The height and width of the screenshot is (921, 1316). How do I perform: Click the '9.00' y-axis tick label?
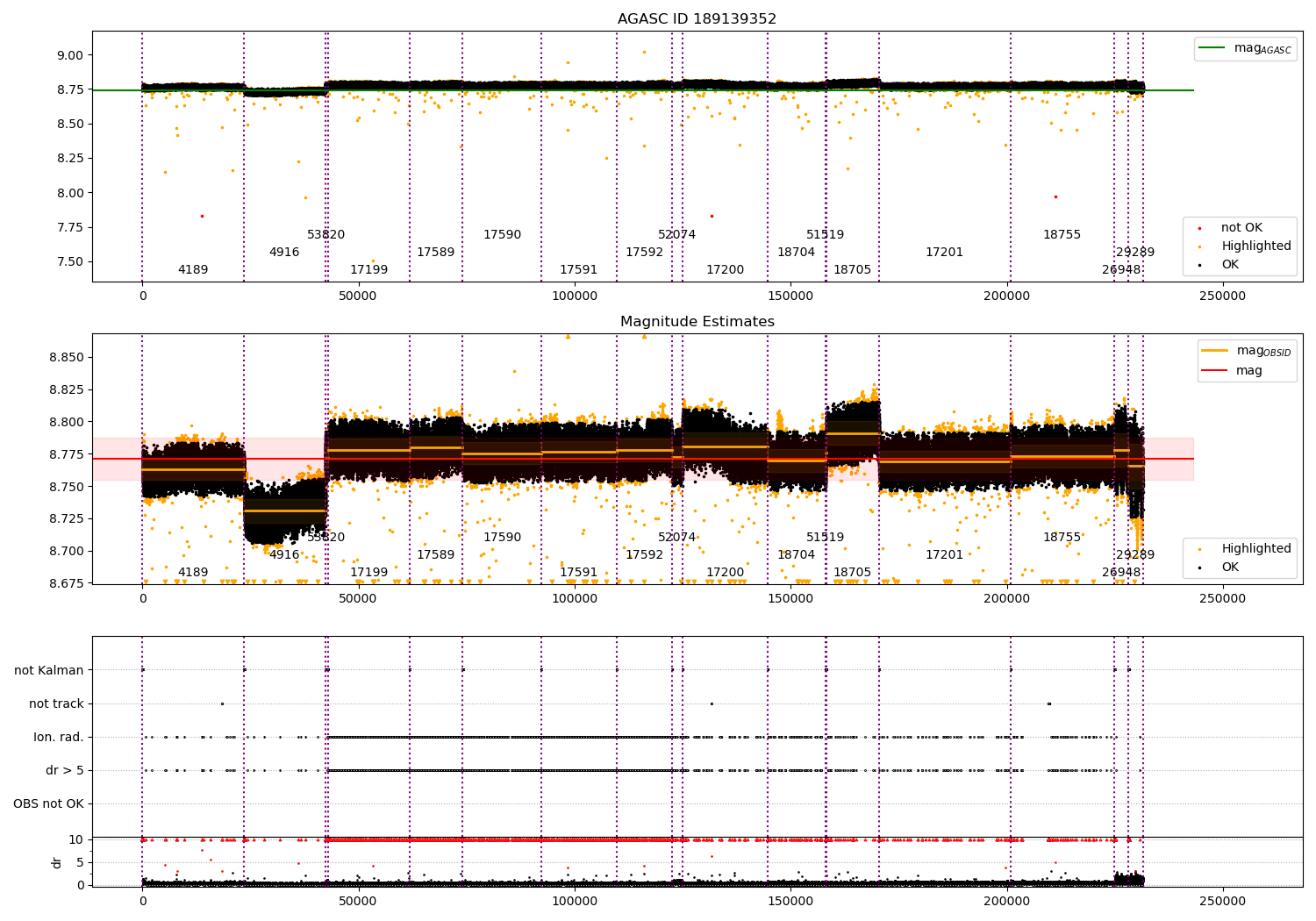pos(70,55)
